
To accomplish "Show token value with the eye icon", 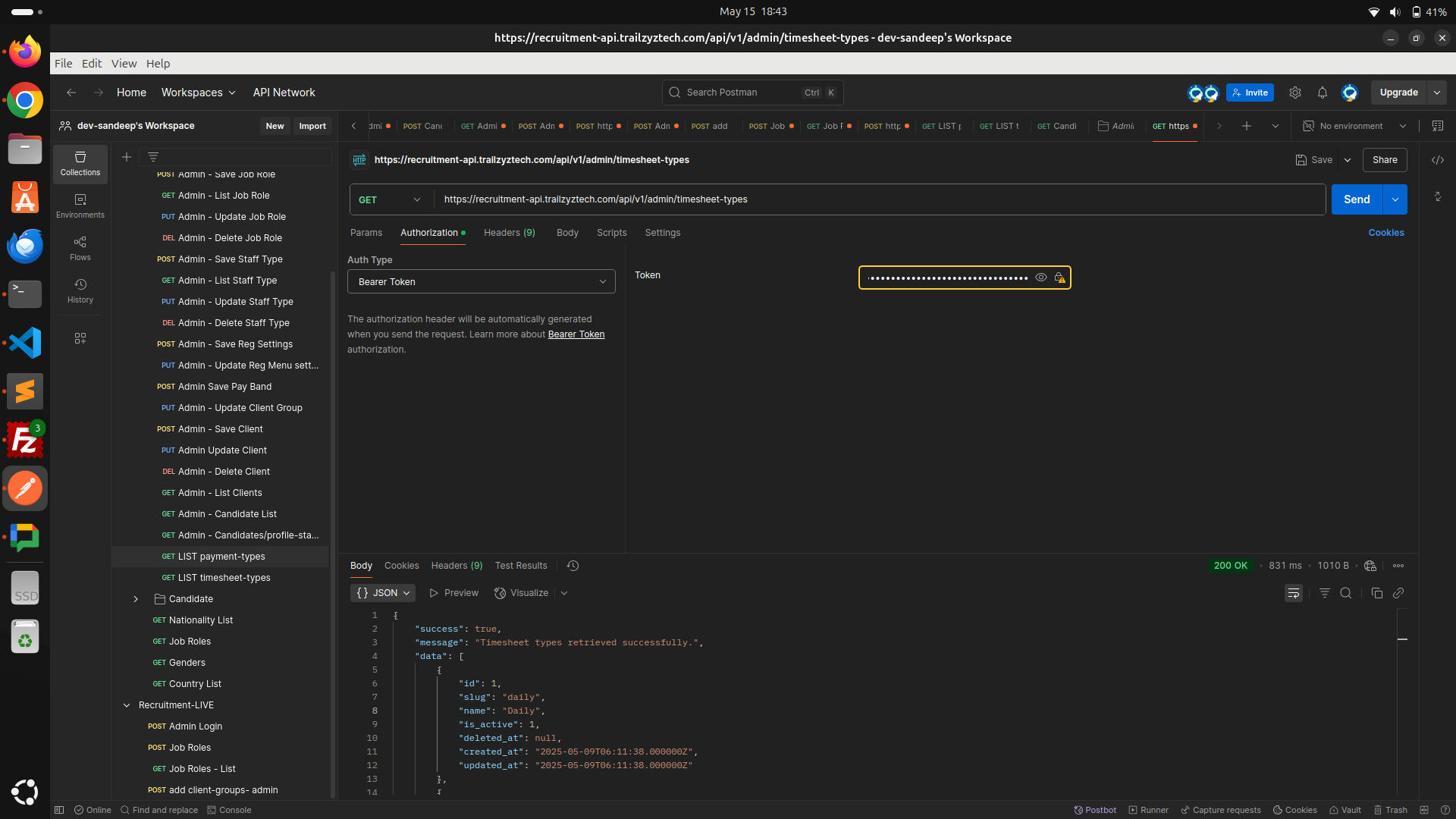I will [1041, 278].
